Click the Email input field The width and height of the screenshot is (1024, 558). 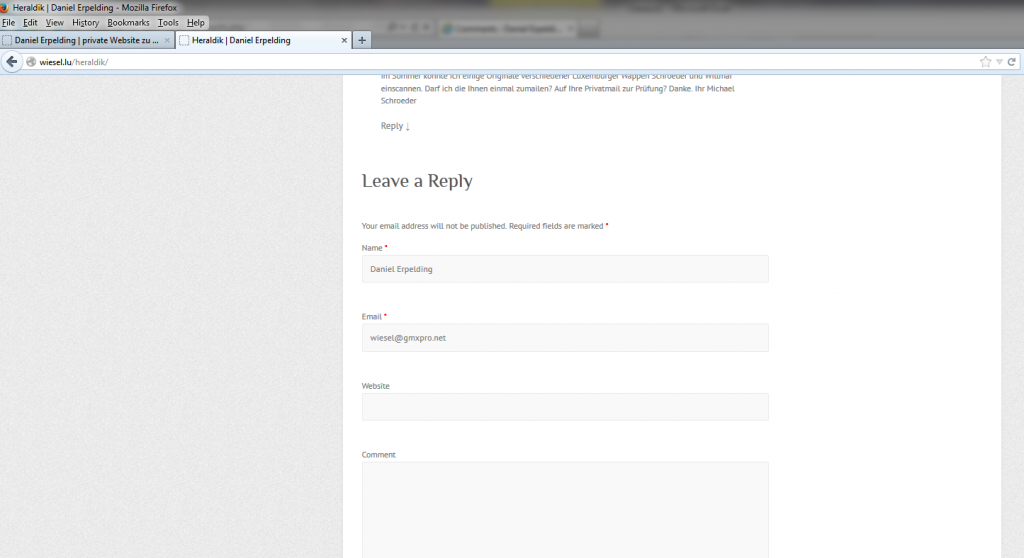point(565,338)
